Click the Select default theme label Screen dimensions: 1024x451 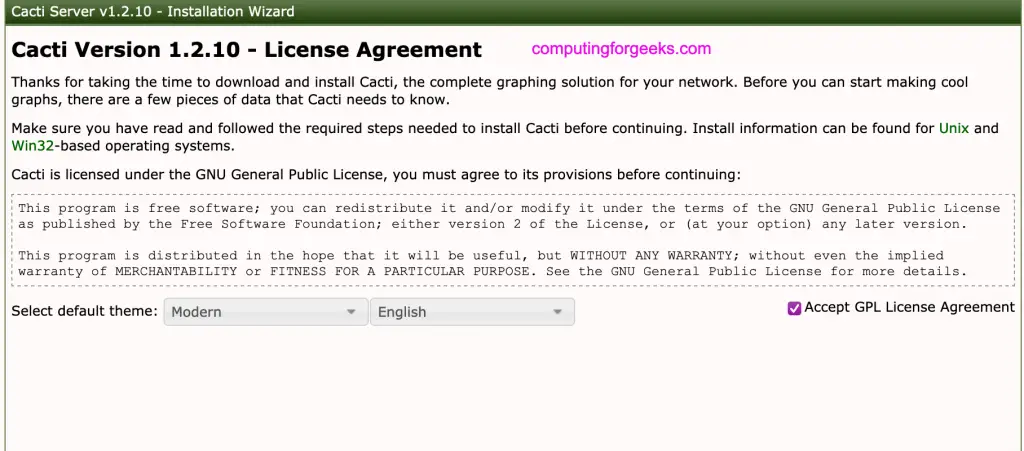[x=85, y=311]
